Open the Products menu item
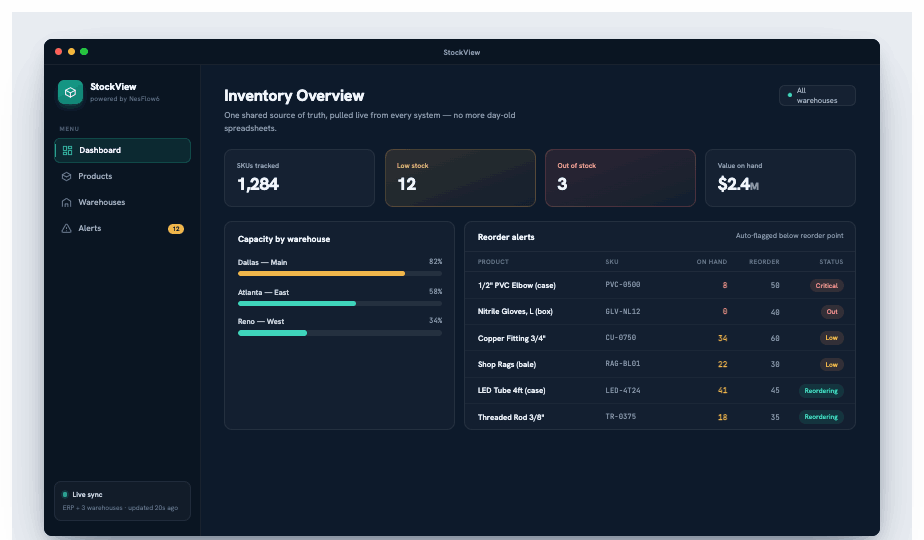The image size is (924, 540). pyautogui.click(x=123, y=176)
